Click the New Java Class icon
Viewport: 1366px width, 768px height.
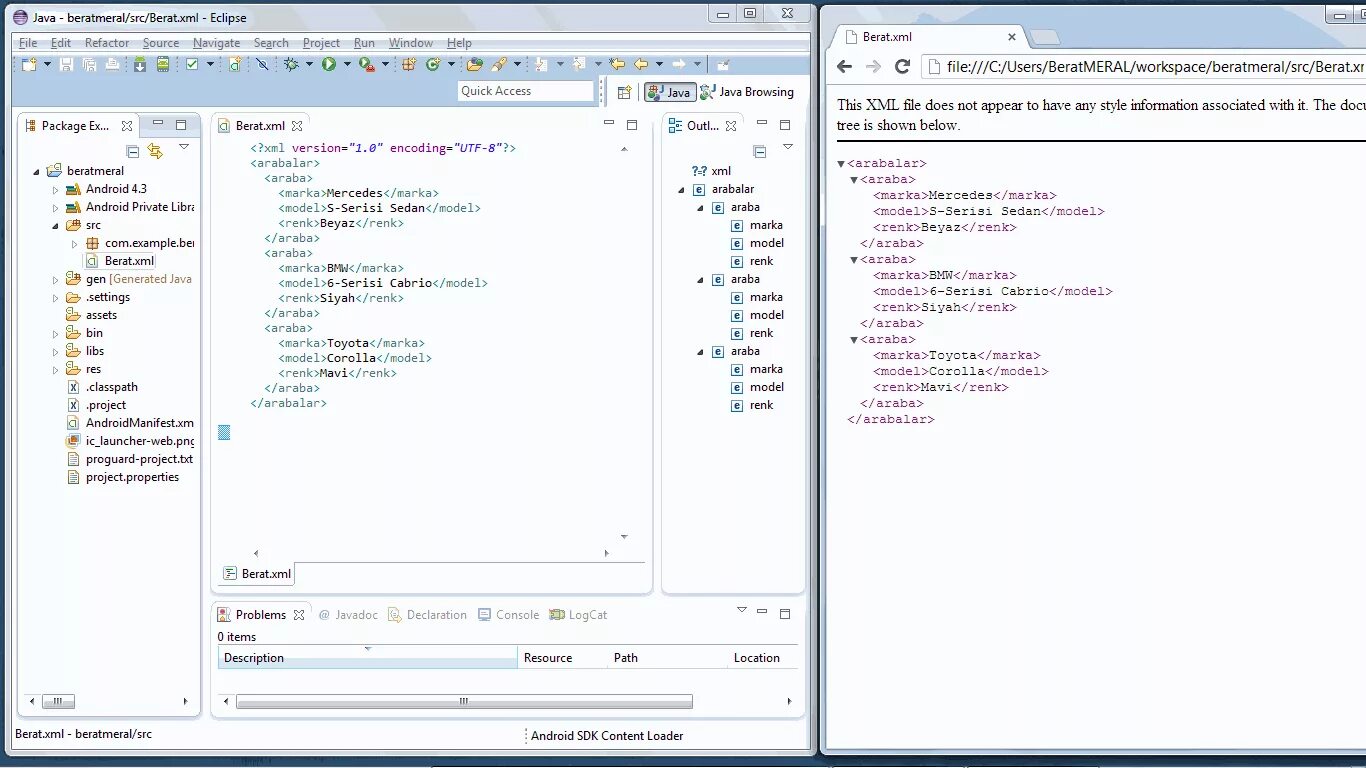pos(432,64)
